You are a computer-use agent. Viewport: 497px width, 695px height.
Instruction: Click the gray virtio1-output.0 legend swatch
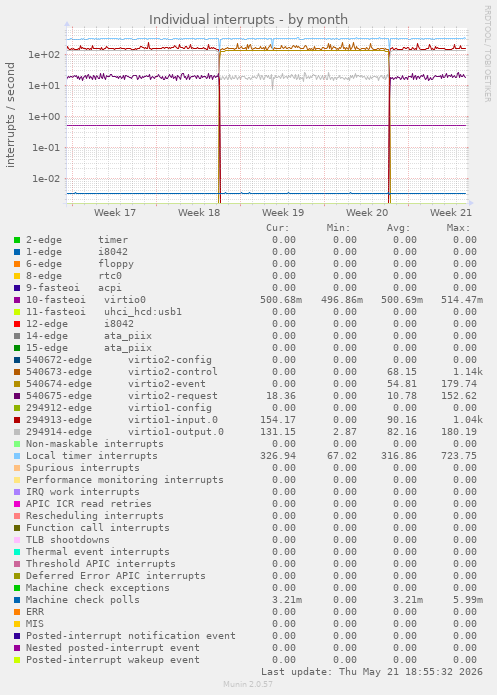pyautogui.click(x=17, y=432)
